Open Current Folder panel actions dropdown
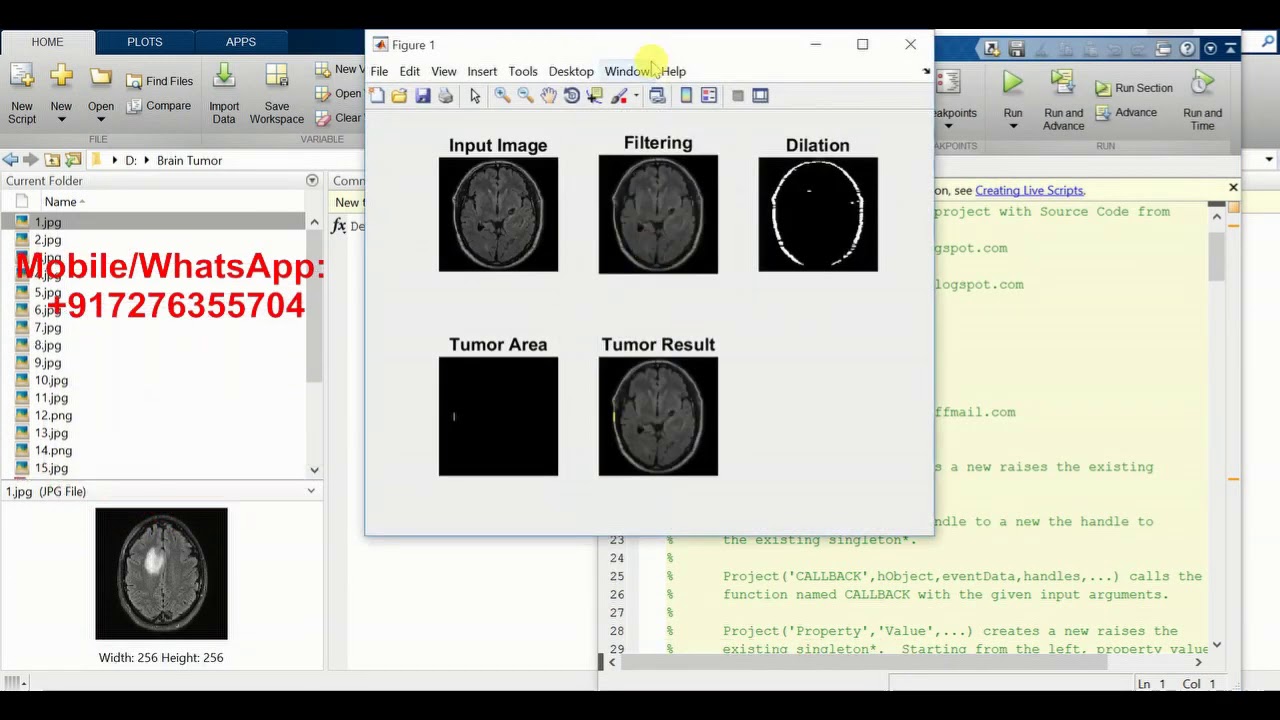The width and height of the screenshot is (1280, 720). 312,181
